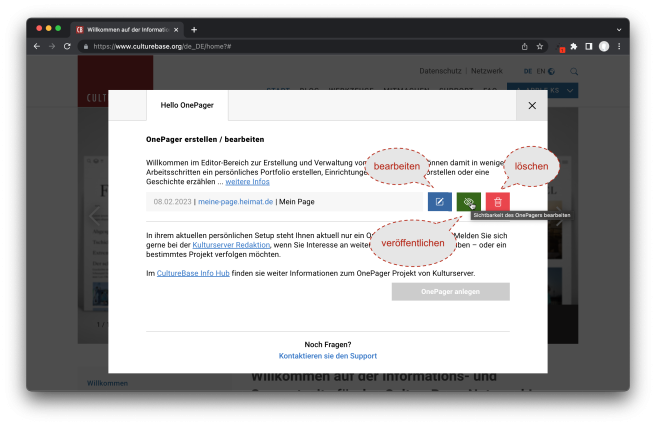Close the Hello OnePager dialog
This screenshot has height=426, width=656.
coord(532,105)
